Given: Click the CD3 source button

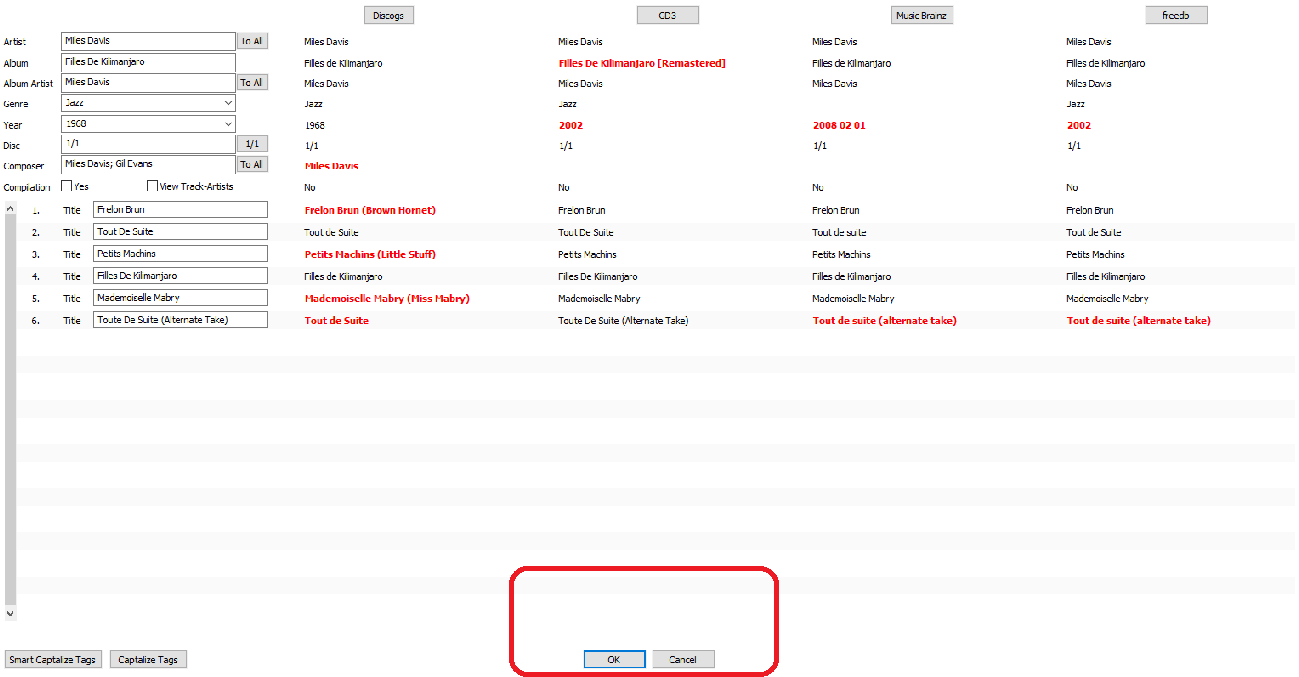Looking at the screenshot, I should coord(667,15).
